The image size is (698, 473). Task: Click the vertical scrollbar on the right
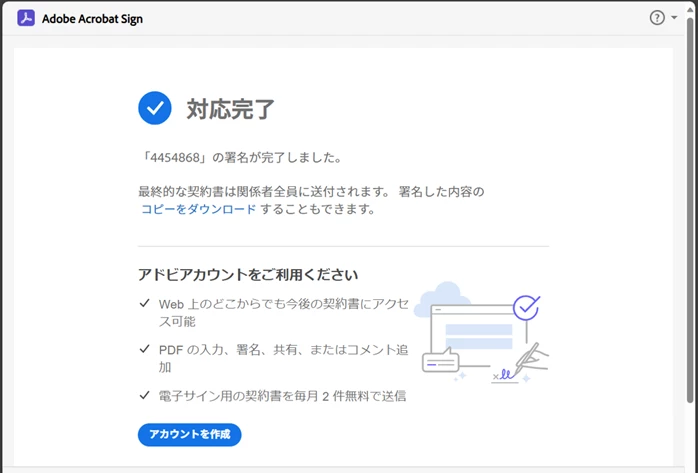coord(690,209)
